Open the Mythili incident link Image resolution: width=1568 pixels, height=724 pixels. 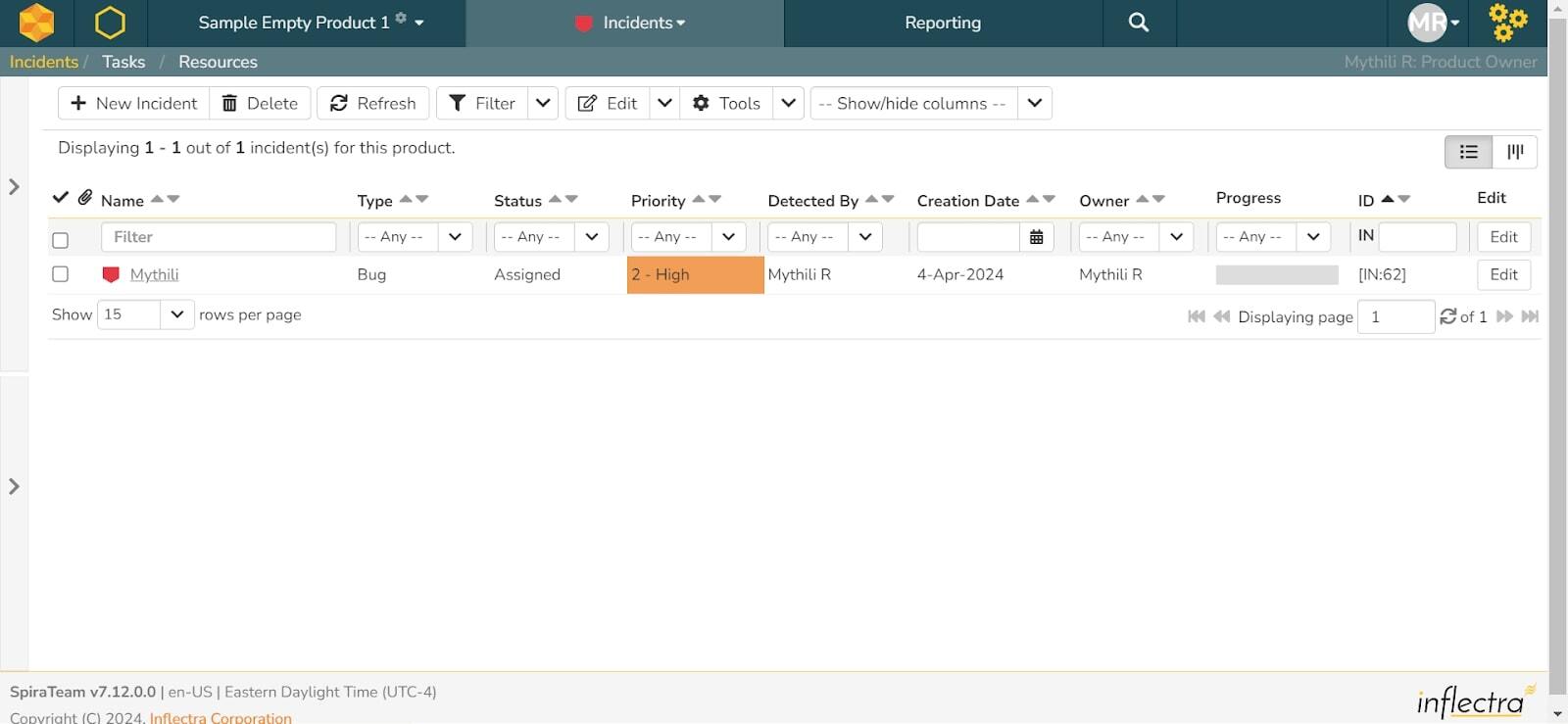click(155, 274)
